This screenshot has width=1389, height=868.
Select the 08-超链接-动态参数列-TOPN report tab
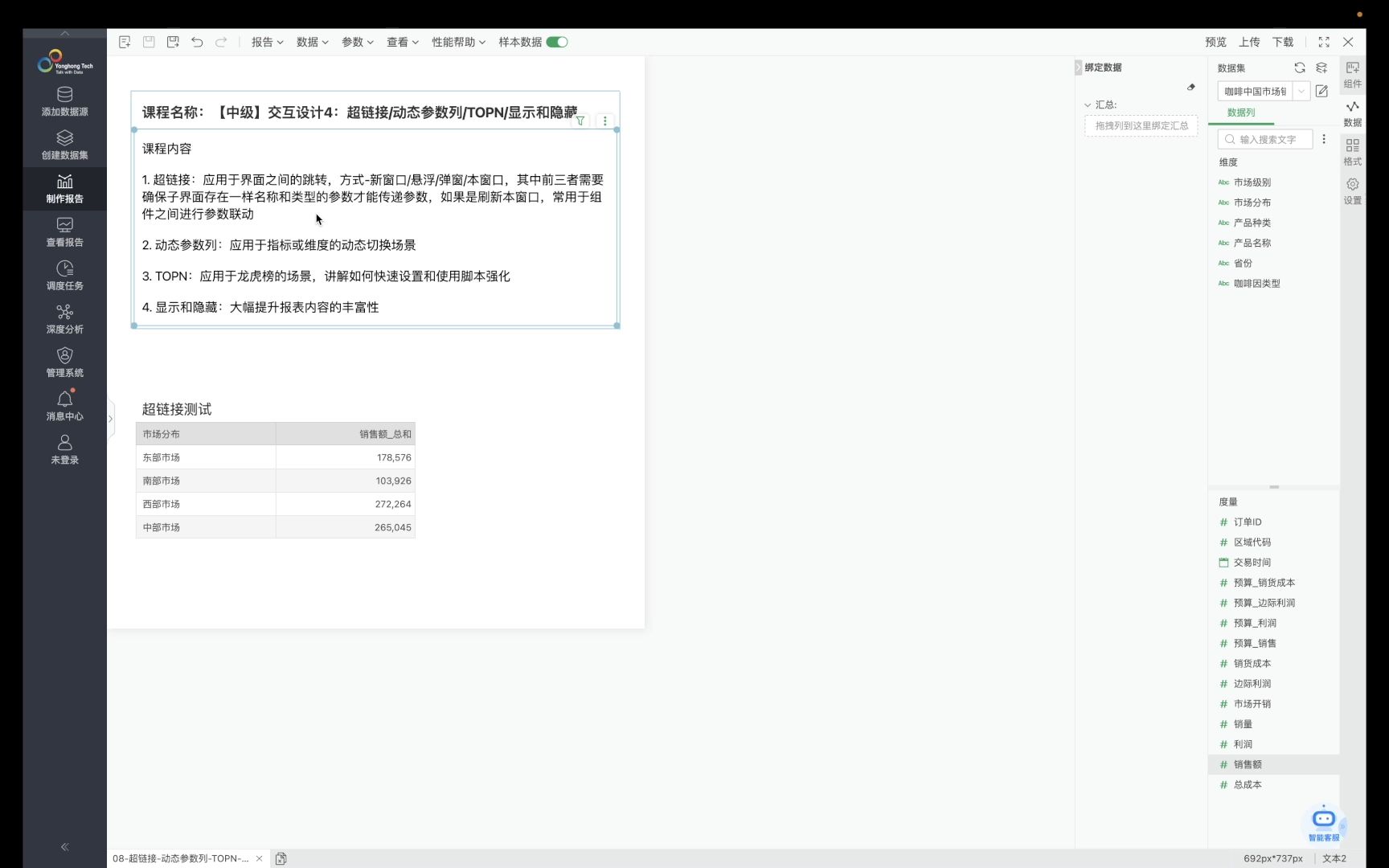tap(180, 858)
